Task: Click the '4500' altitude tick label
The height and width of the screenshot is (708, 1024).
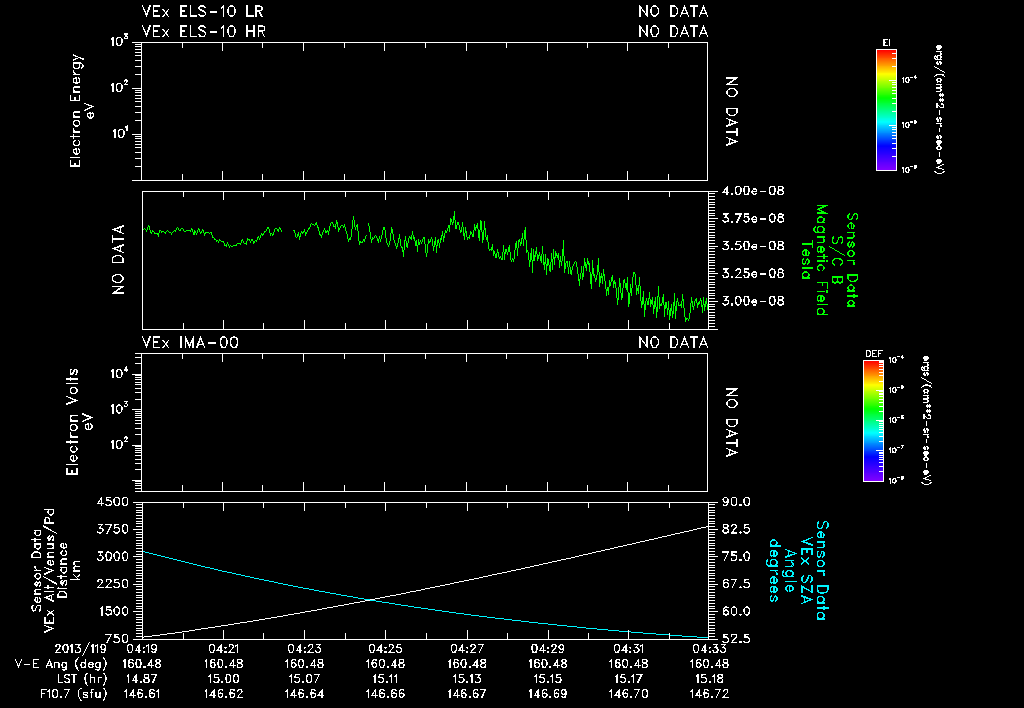Action: tap(112, 502)
